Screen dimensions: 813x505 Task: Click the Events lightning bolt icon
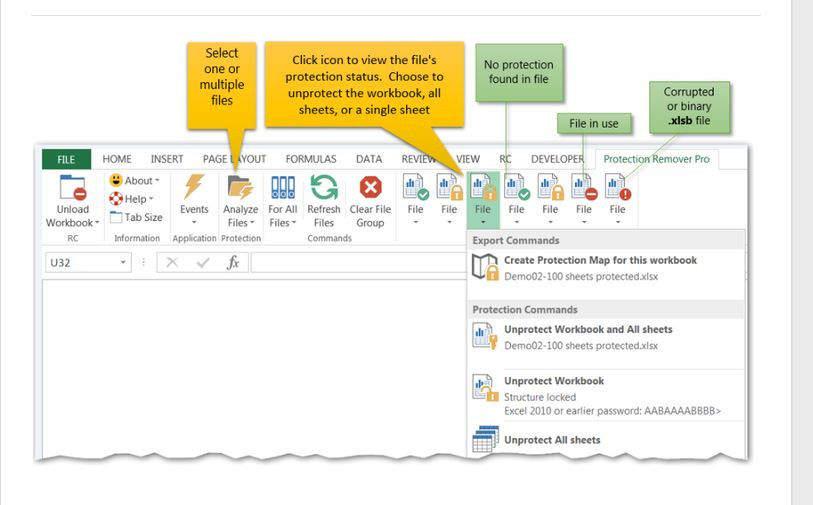tap(194, 187)
